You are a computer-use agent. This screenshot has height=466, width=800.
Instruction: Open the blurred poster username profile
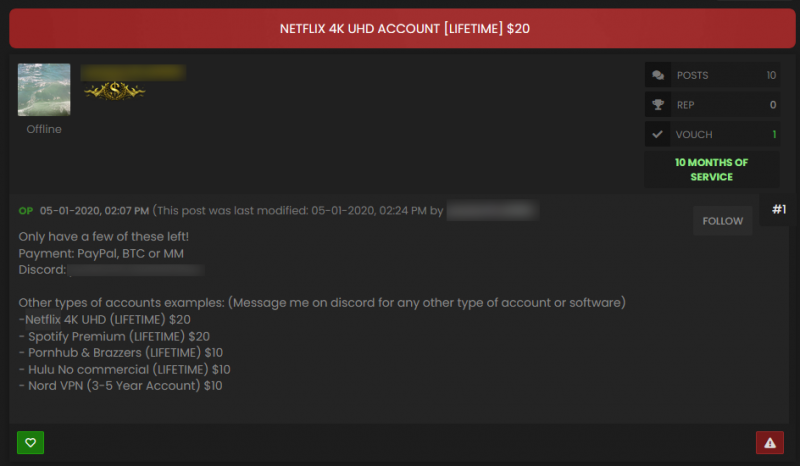pos(132,72)
